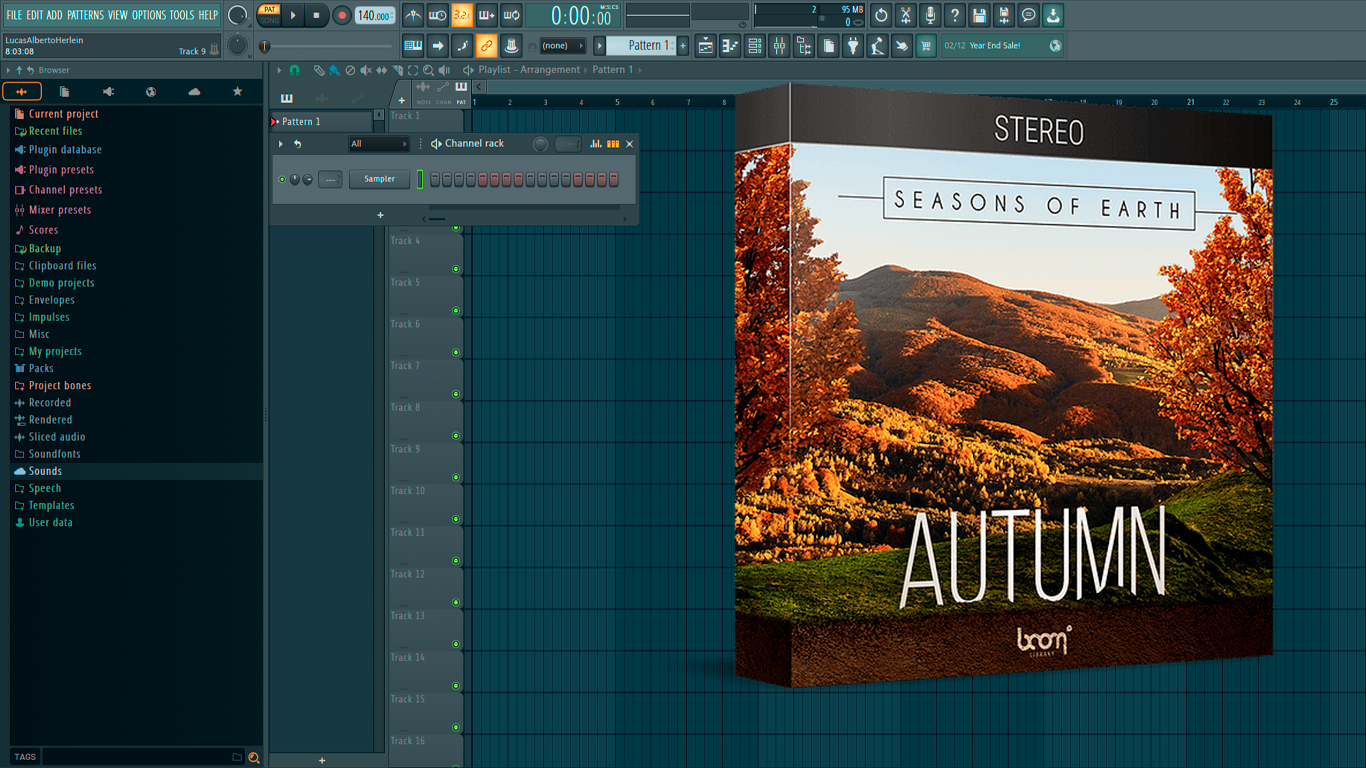Open the browser favorites star tab
This screenshot has height=768, width=1366.
237,91
